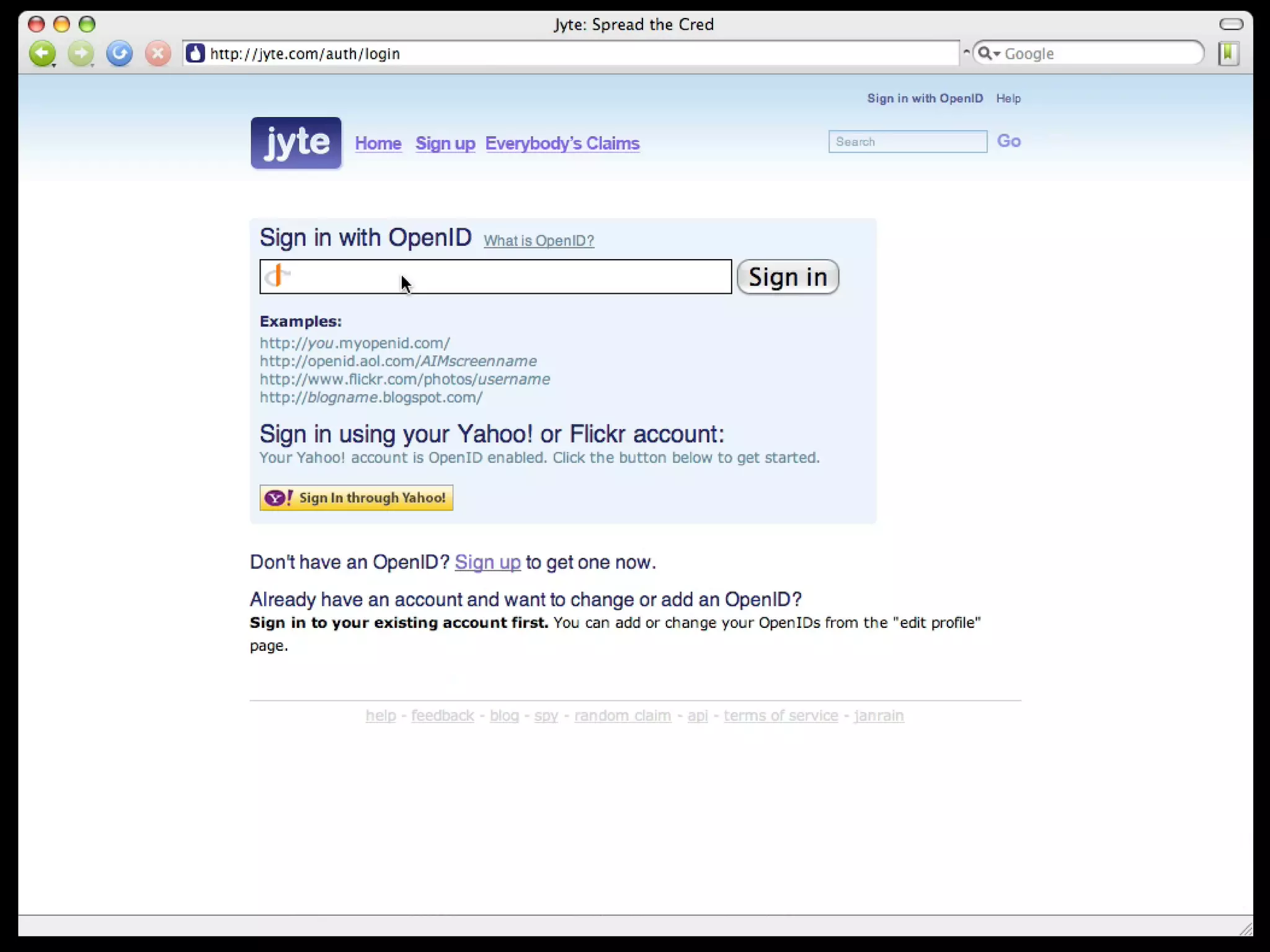The image size is (1270, 952).
Task: Click the red close window button
Action: 37,24
